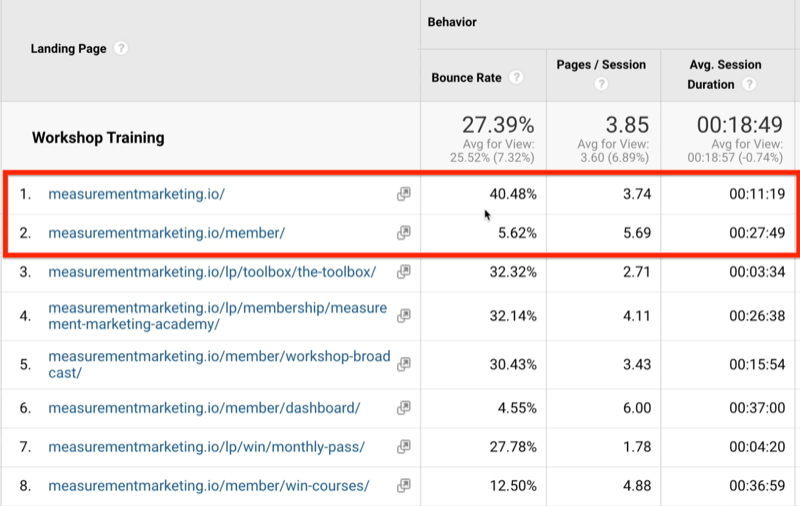The image size is (800, 506).
Task: Click the help icon beside Landing Page
Action: [121, 47]
